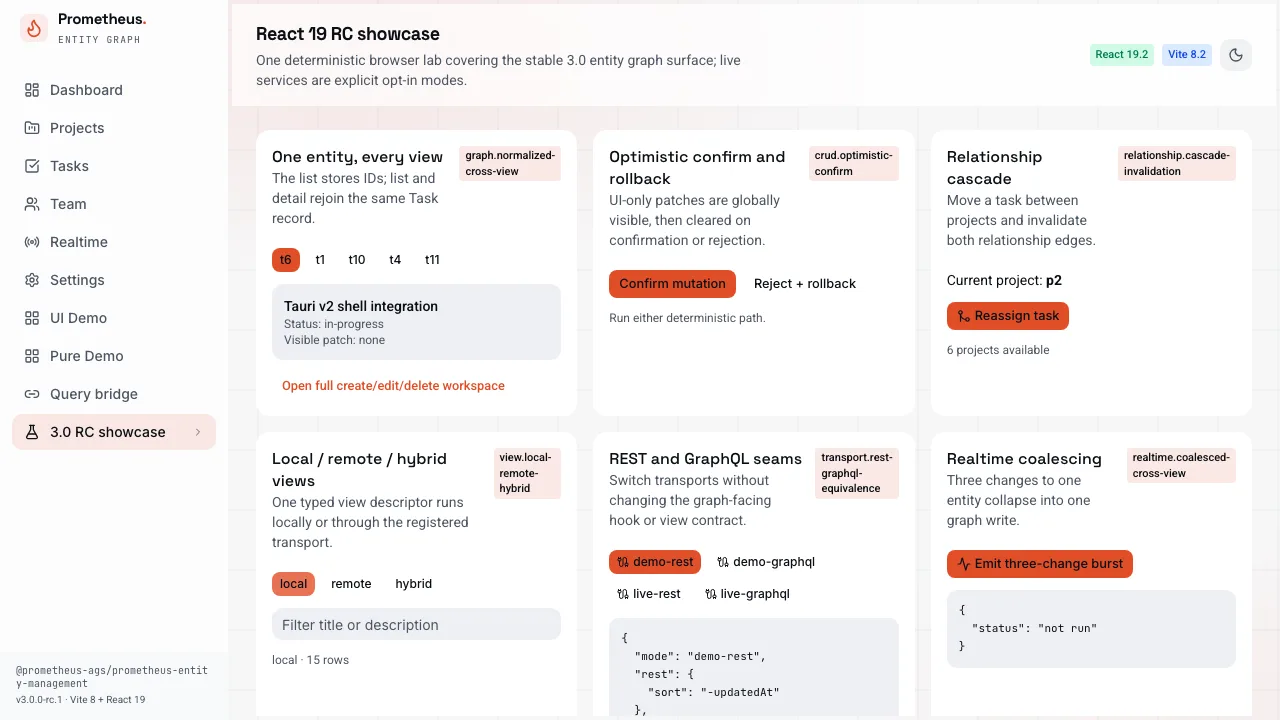
Task: Select task tab t4
Action: click(395, 260)
